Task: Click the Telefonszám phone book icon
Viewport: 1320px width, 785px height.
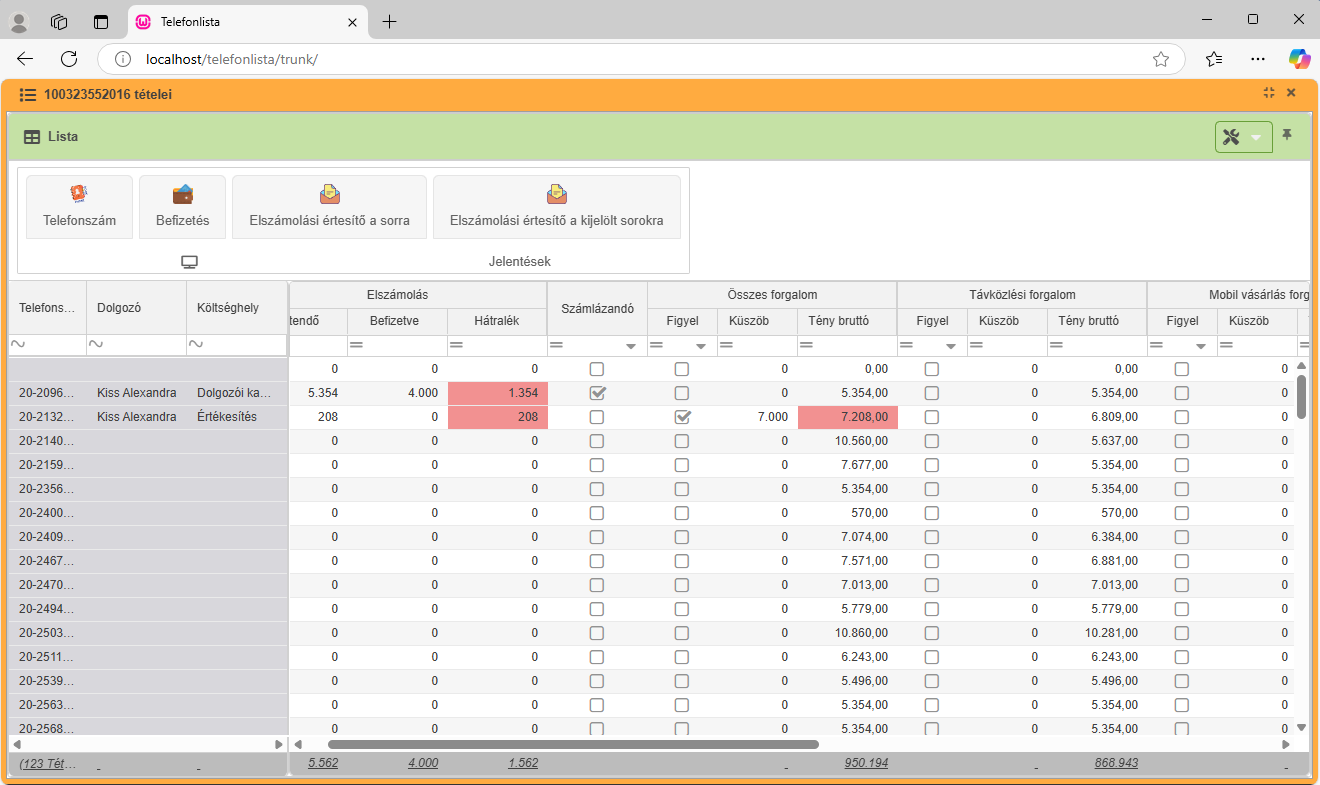Action: click(79, 195)
